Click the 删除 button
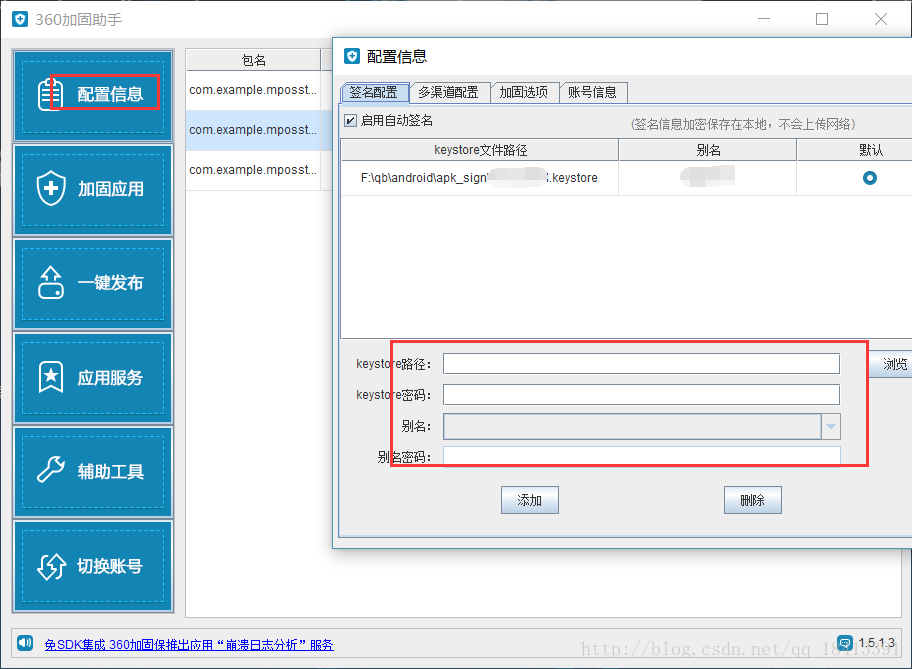This screenshot has width=912, height=669. tap(753, 500)
